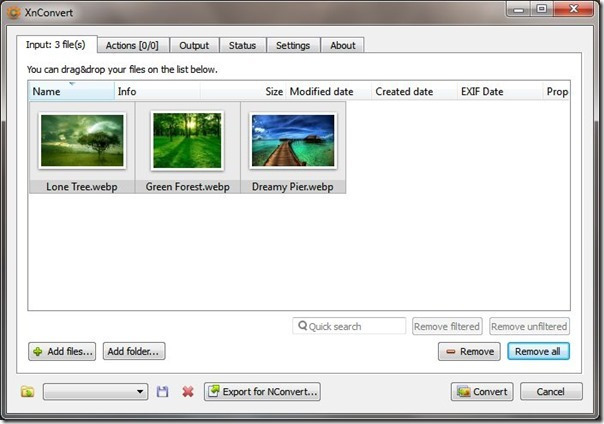This screenshot has height=424, width=604.
Task: Select the Lone Tree.webp thumbnail
Action: 82,141
